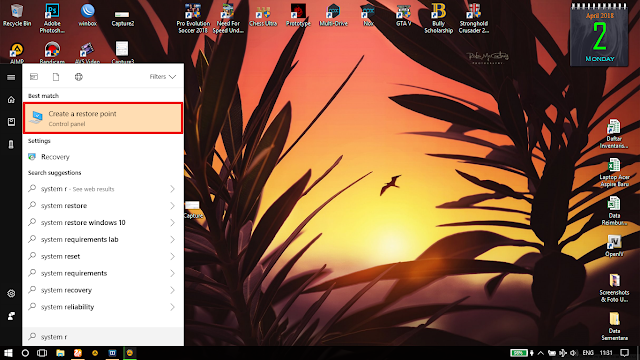Viewport: 640px width, 360px height.
Task: Open the devices icon in the search sidebar
Action: [x=11, y=144]
